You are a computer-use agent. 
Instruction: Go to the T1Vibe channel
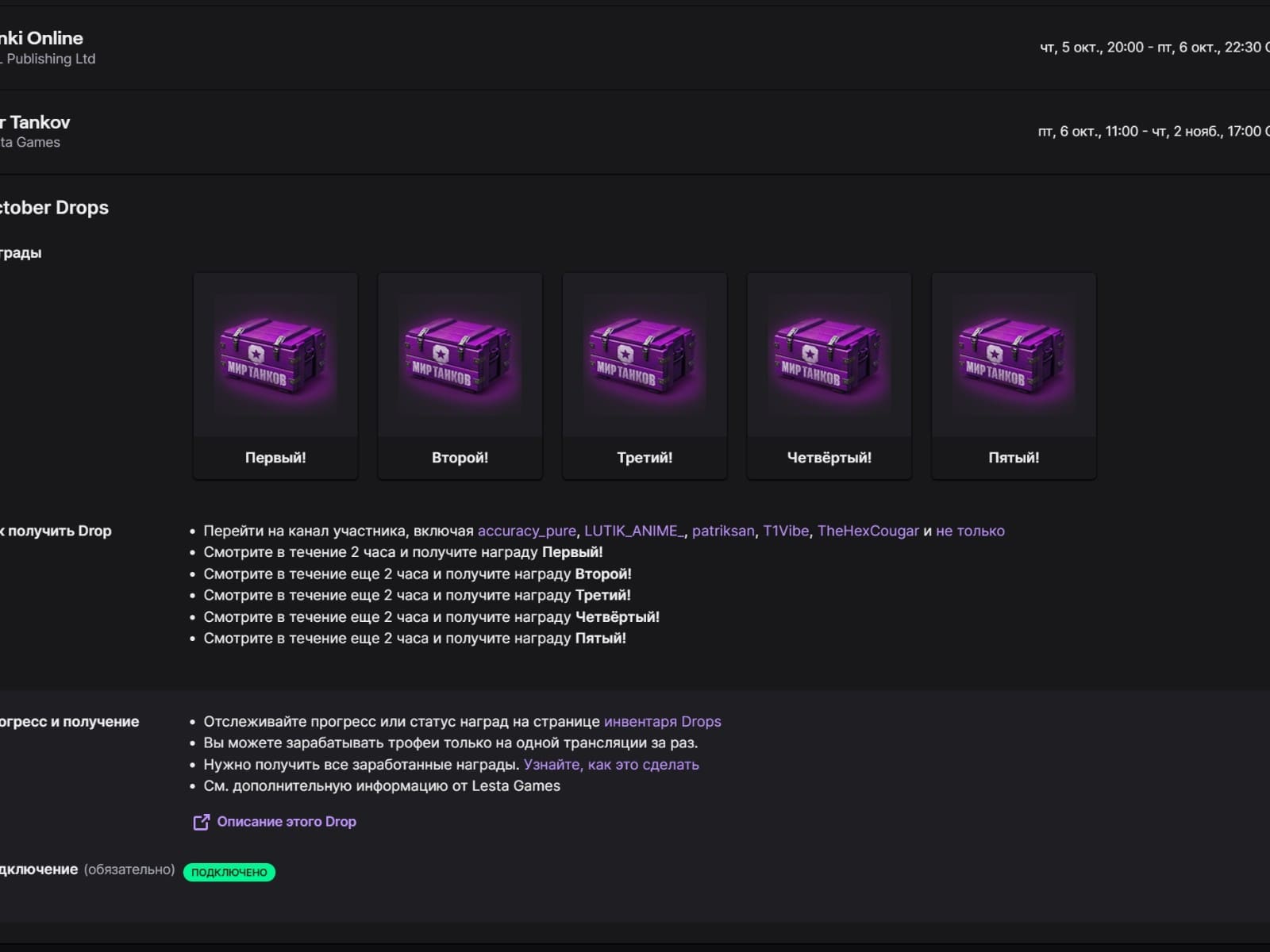(x=786, y=532)
